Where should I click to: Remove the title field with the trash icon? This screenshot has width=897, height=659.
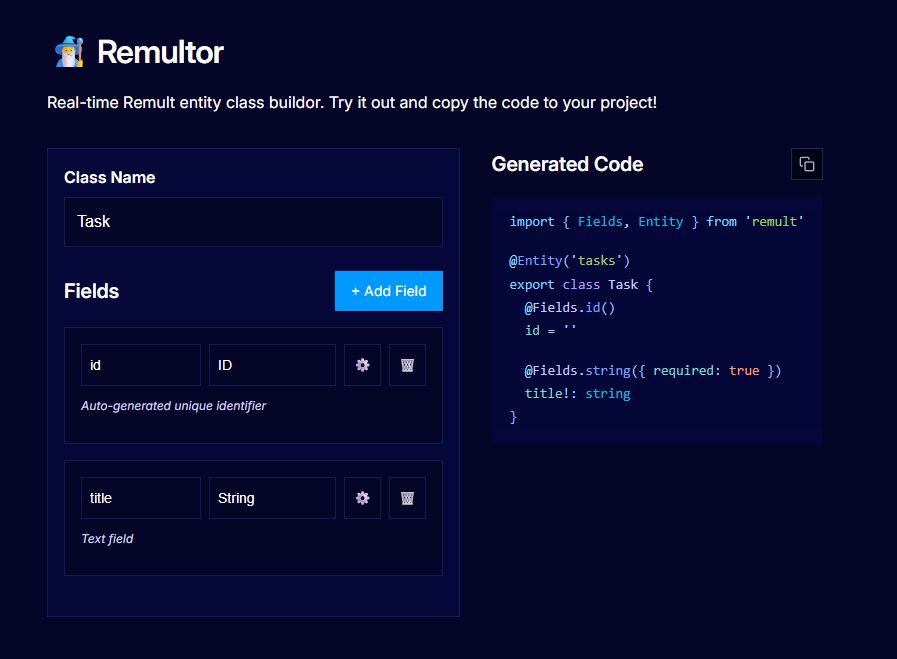407,497
